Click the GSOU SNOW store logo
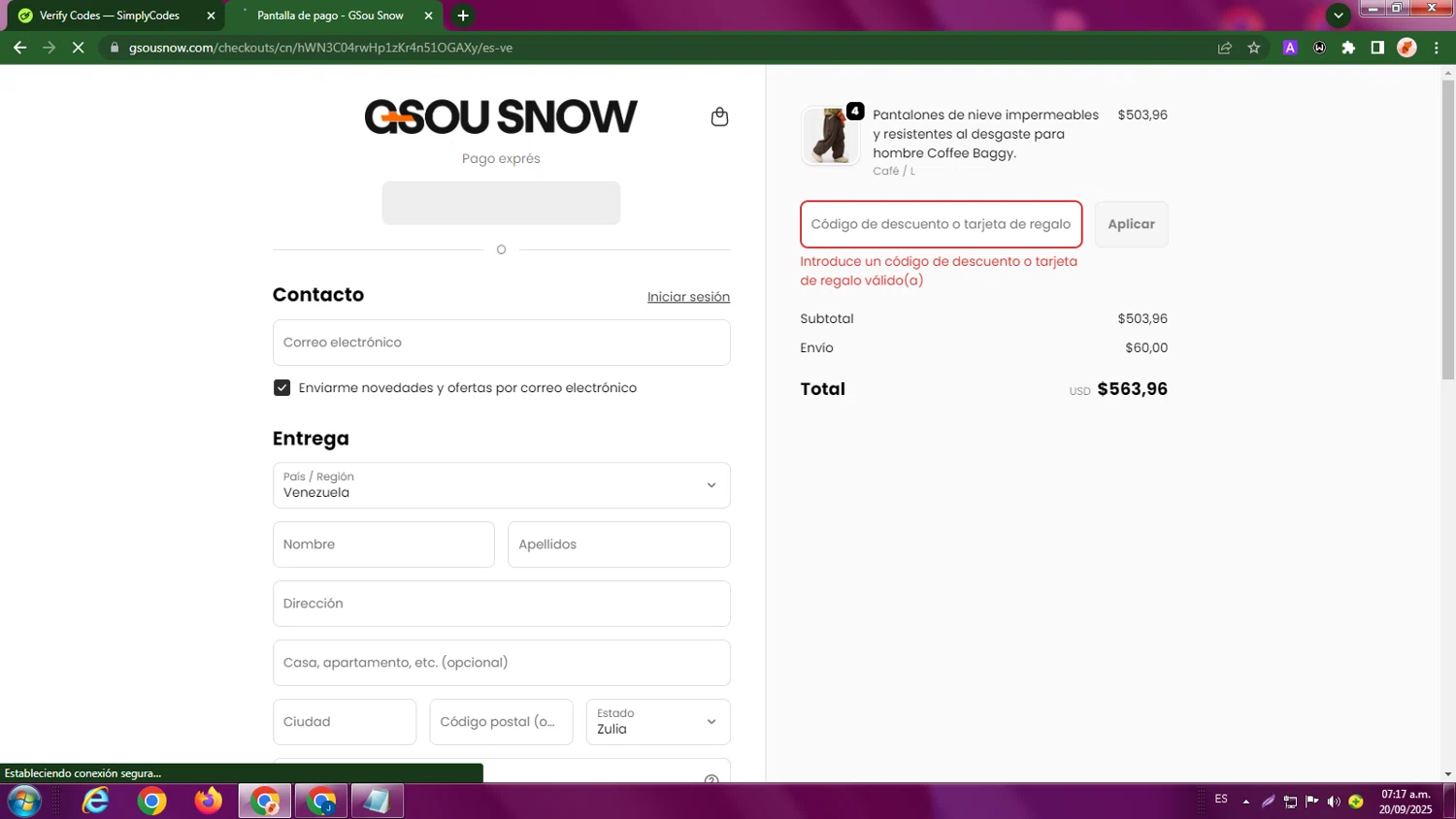Viewport: 1456px width, 819px height. pos(501,116)
